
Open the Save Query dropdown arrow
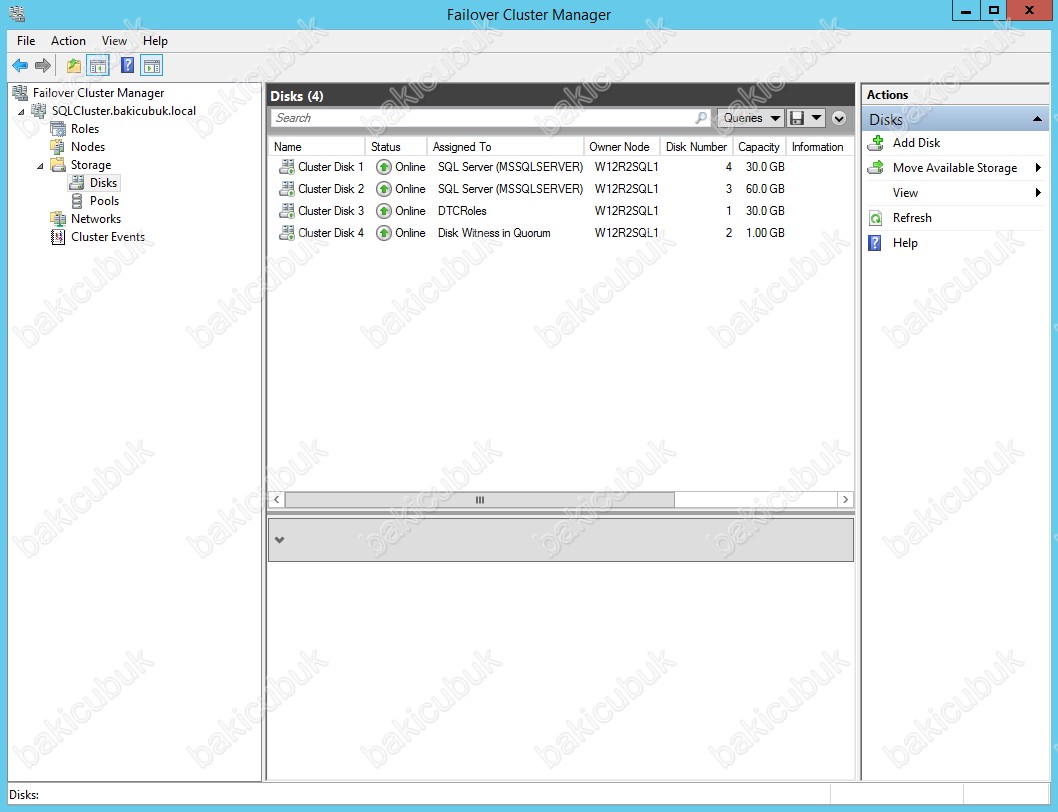point(816,118)
